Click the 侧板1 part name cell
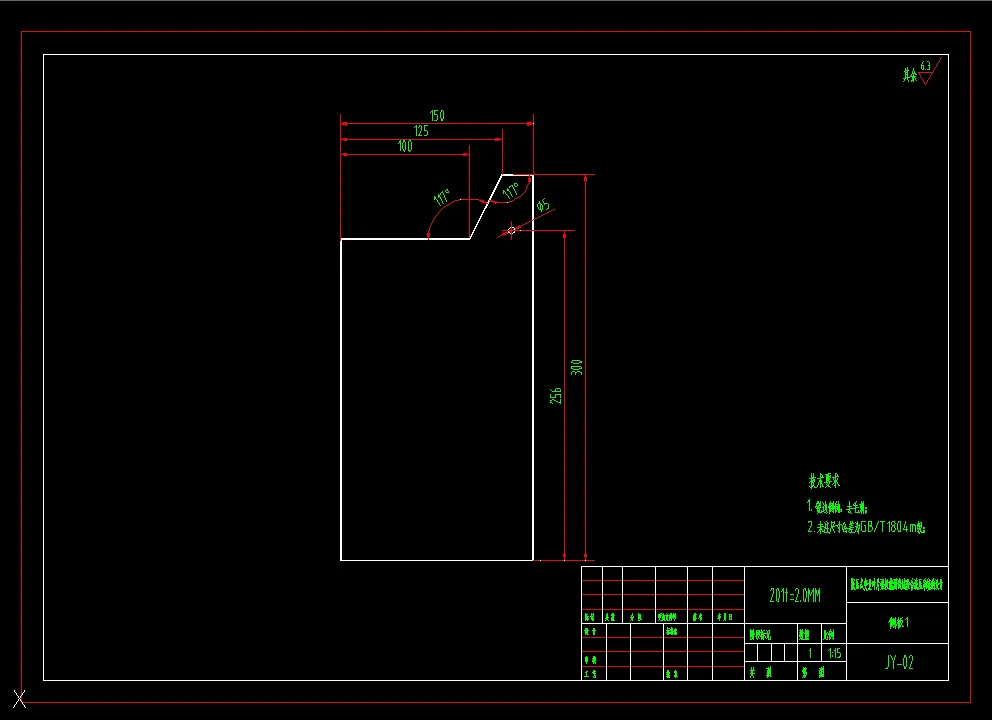The width and height of the screenshot is (992, 720). (898, 623)
